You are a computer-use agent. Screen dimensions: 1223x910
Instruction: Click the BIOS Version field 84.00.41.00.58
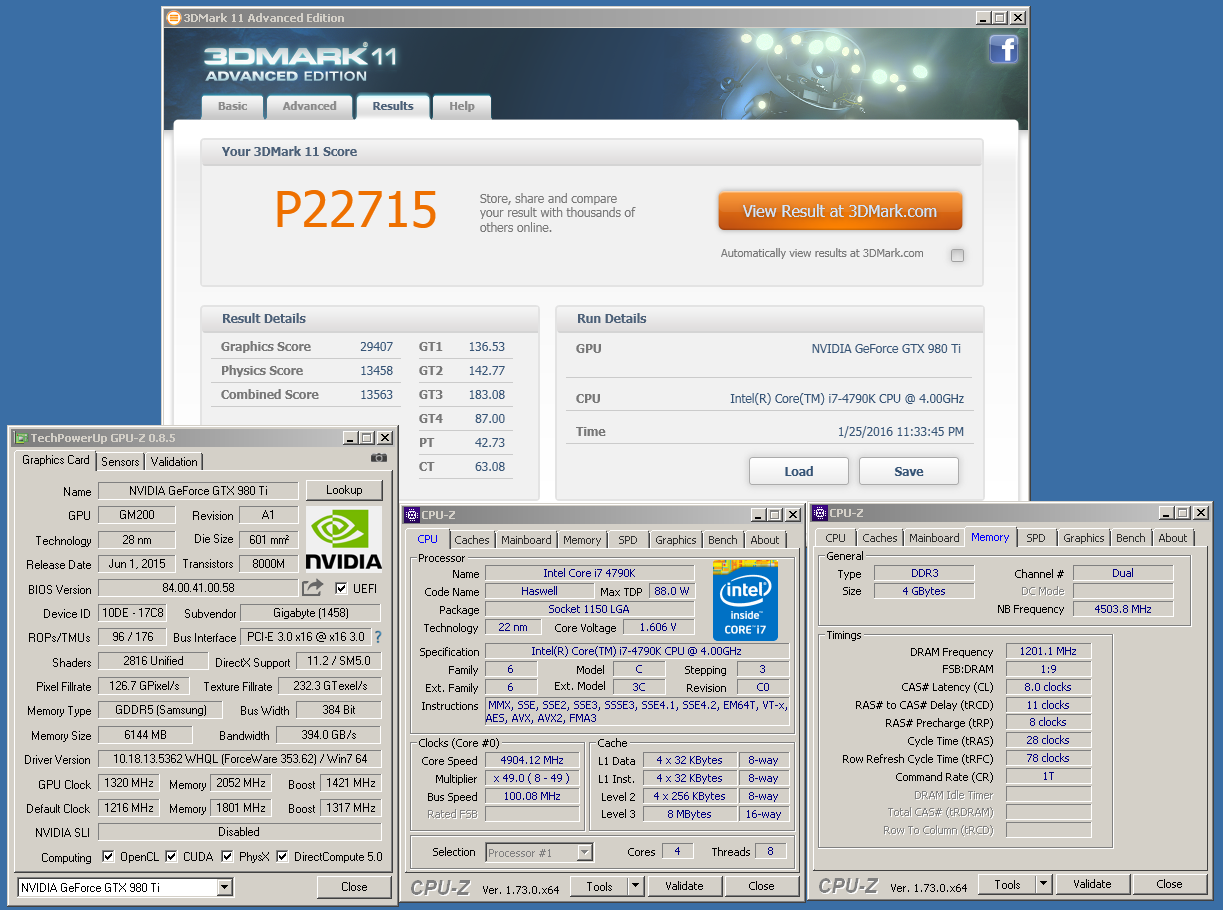click(x=198, y=589)
